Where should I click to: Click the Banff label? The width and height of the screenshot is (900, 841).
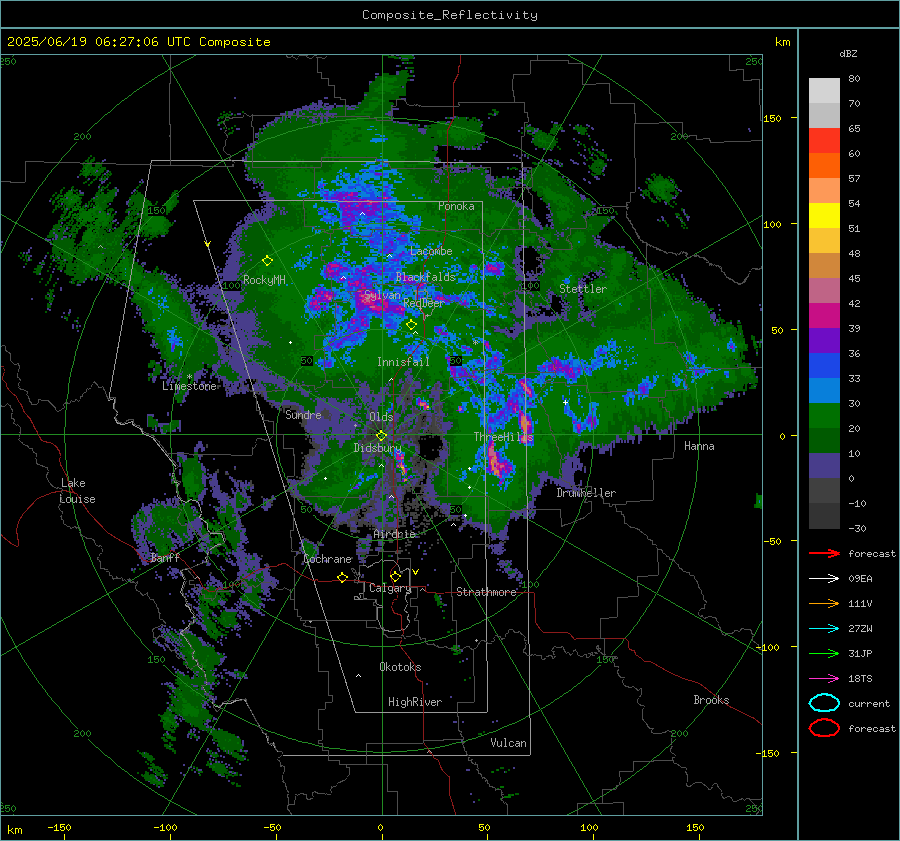tap(165, 558)
